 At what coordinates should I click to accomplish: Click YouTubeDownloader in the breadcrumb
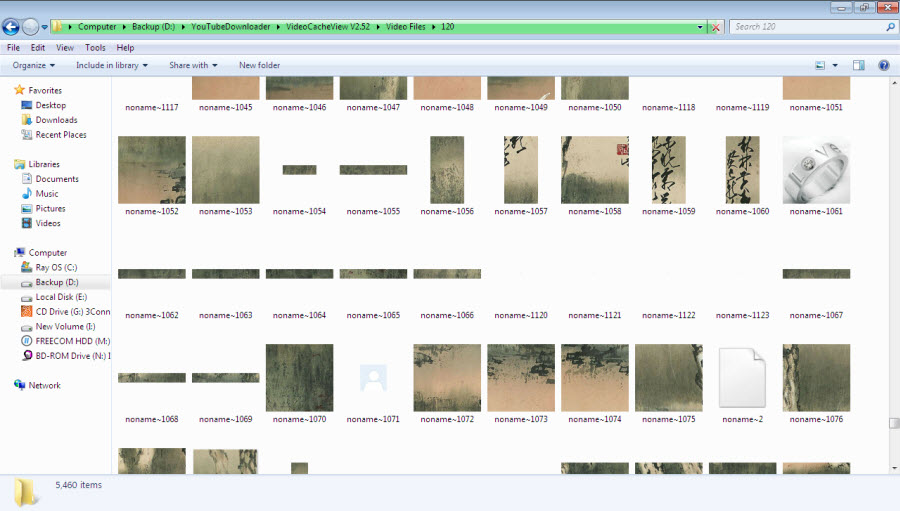click(x=230, y=27)
